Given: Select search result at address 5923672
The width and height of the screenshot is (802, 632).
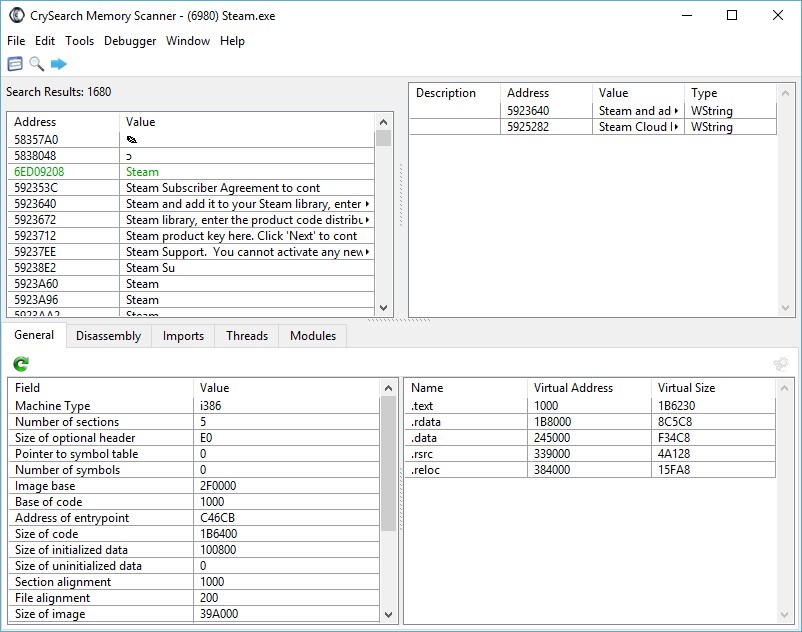Looking at the screenshot, I should pyautogui.click(x=191, y=220).
